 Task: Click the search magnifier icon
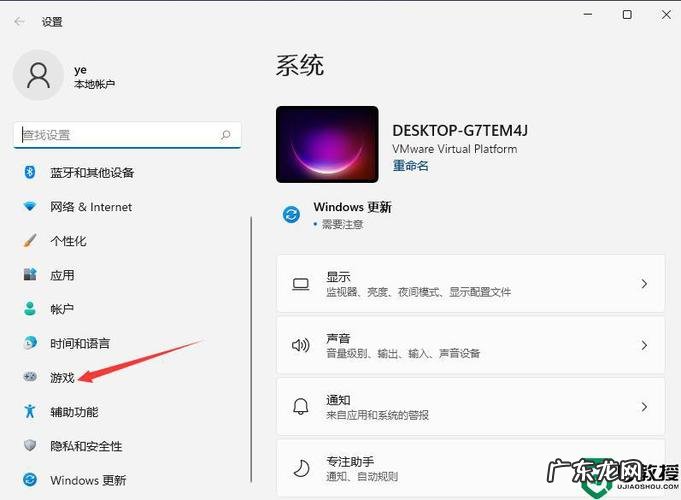click(x=226, y=135)
